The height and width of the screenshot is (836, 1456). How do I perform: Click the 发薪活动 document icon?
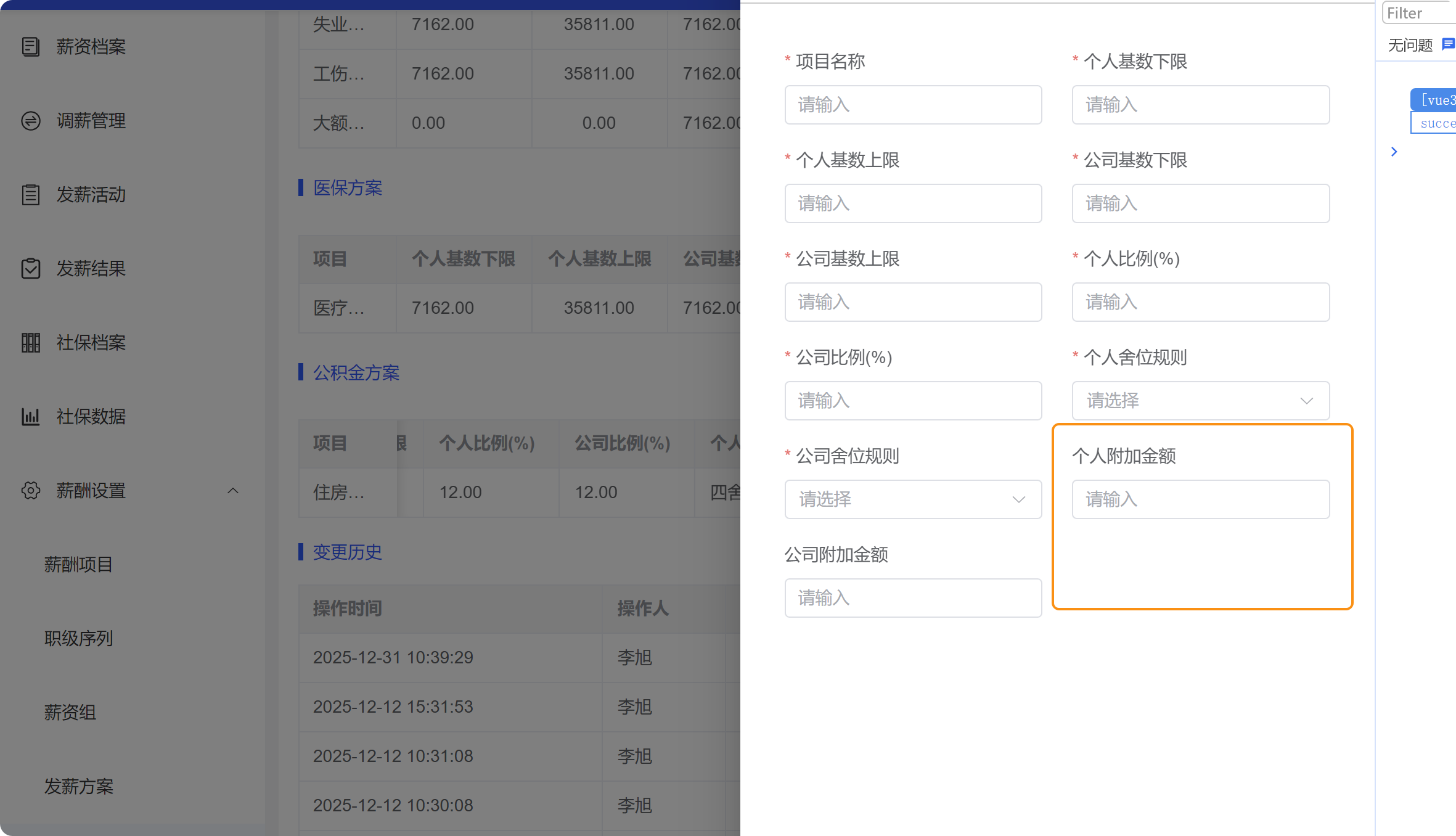(31, 195)
